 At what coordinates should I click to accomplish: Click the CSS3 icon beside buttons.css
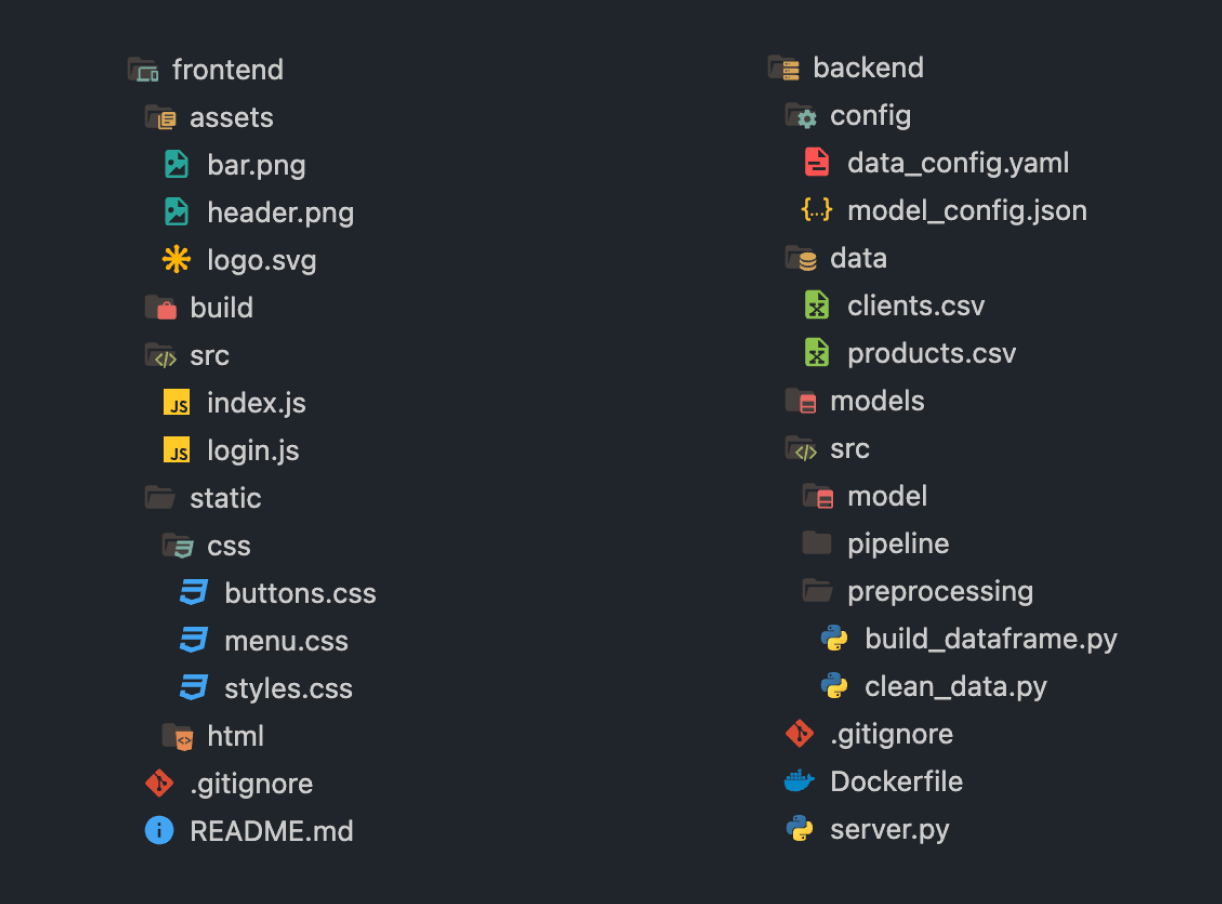tap(194, 593)
